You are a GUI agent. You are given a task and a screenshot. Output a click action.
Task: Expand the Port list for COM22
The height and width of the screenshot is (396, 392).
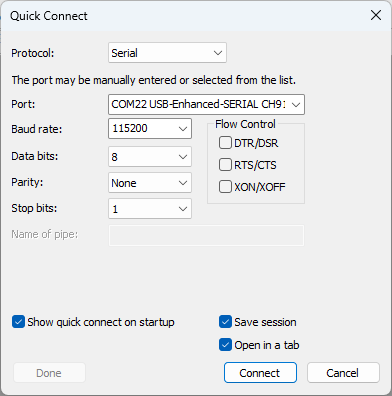coord(296,105)
